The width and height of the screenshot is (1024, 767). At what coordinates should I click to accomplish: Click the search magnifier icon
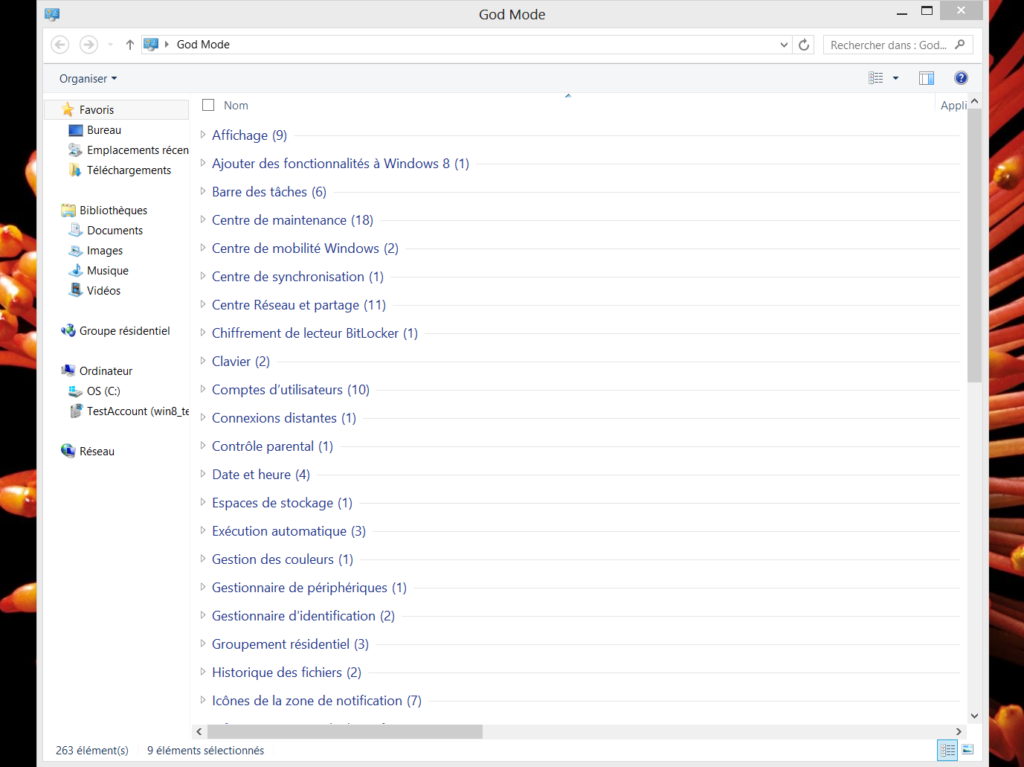tap(959, 44)
